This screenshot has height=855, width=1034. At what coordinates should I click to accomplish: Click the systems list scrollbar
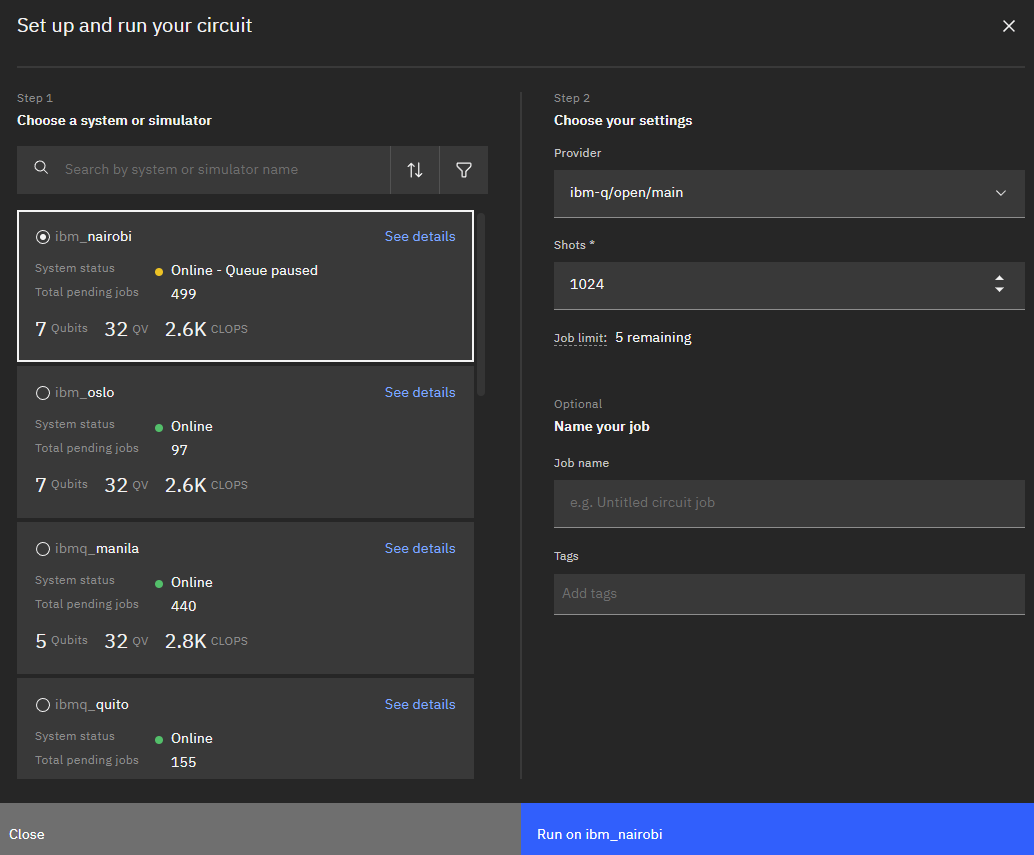(x=481, y=304)
